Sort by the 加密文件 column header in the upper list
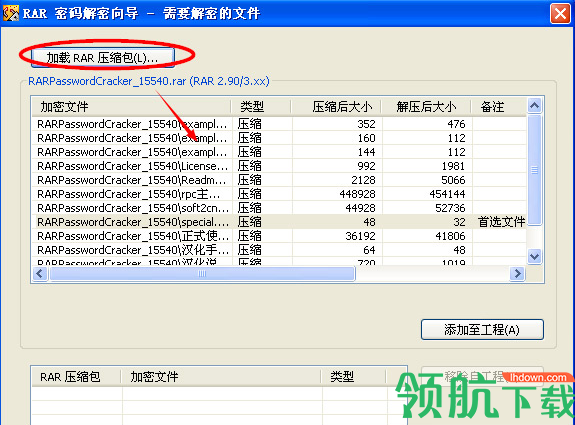The width and height of the screenshot is (575, 425). coord(132,107)
